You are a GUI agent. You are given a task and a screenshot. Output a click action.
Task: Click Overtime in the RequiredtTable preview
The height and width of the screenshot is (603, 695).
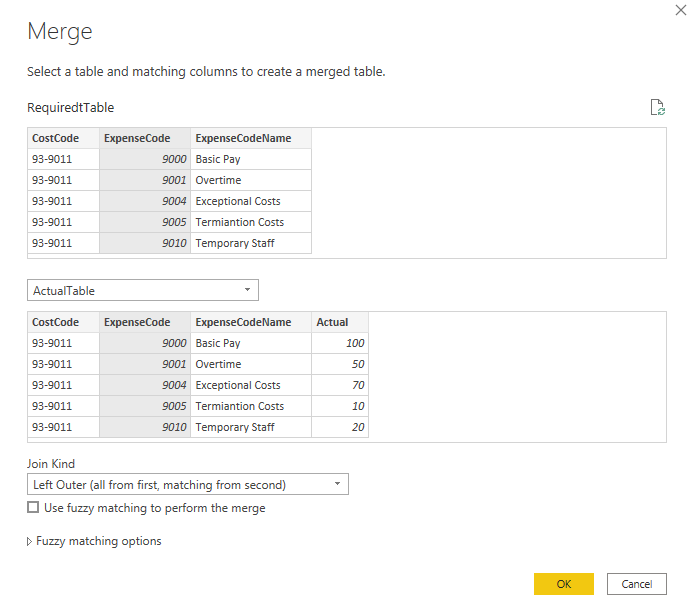[x=251, y=180]
